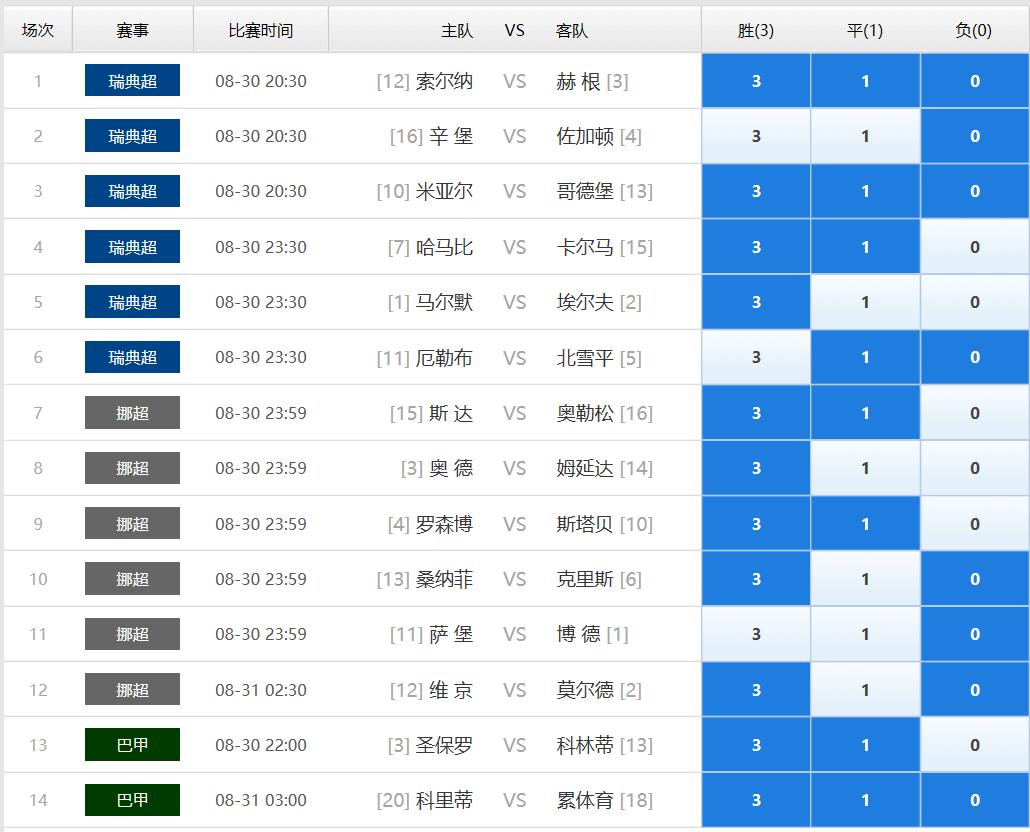
Task: Click match time 08-31 02:30
Action: (261, 690)
